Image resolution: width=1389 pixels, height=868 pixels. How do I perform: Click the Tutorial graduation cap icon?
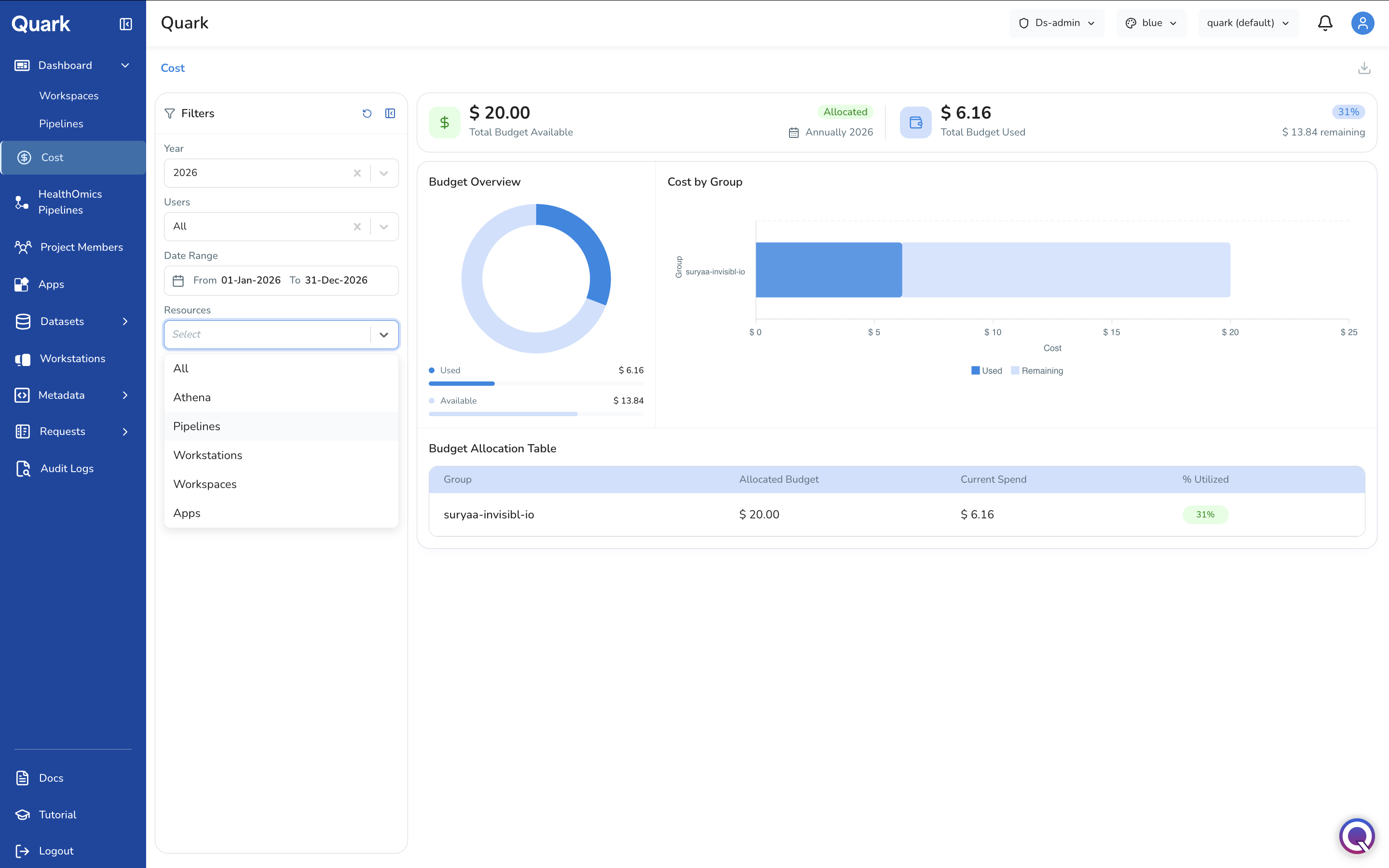tap(22, 814)
